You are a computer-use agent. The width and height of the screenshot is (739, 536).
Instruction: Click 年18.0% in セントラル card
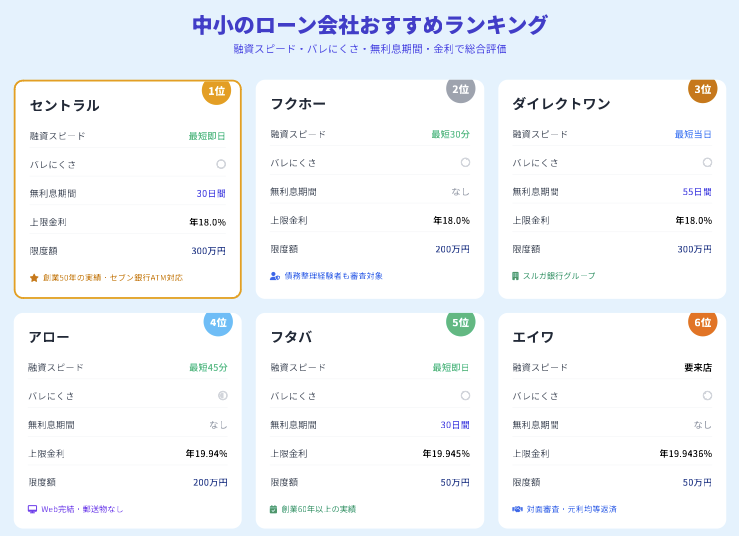point(208,222)
